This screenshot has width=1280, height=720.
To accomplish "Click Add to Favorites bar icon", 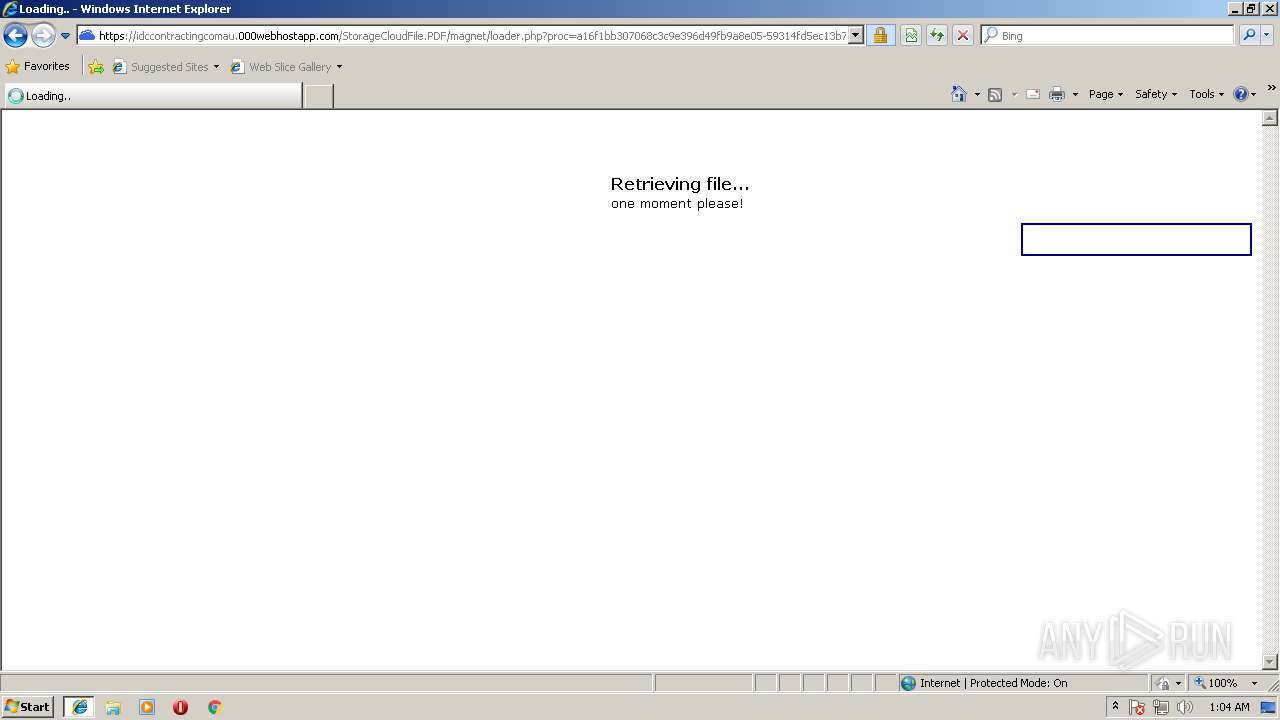I will click(96, 67).
